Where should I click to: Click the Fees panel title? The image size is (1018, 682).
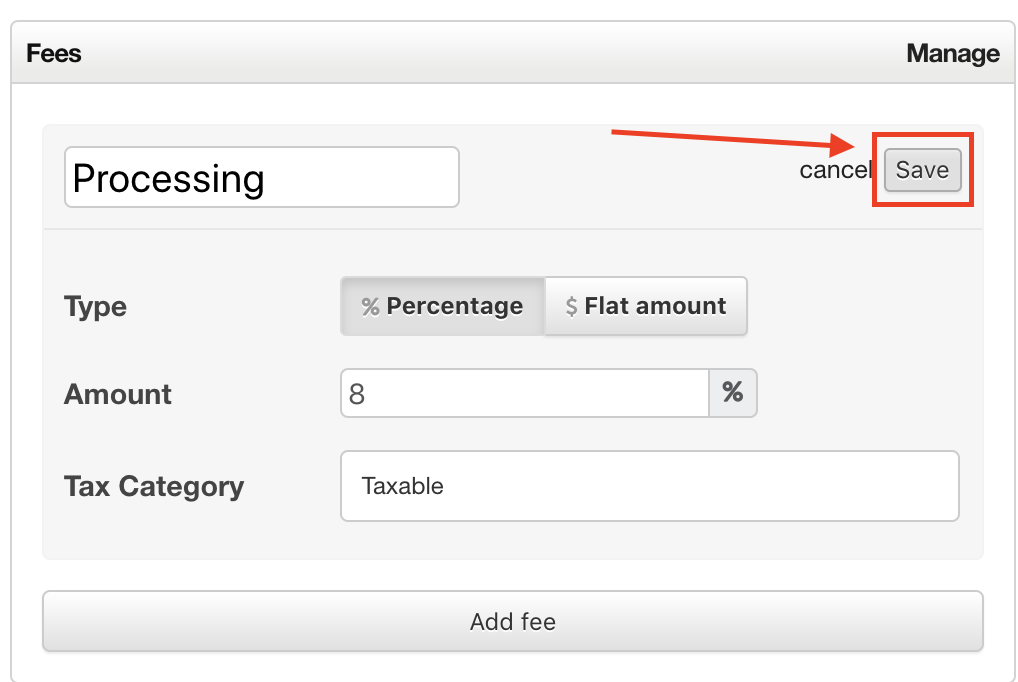tap(54, 54)
